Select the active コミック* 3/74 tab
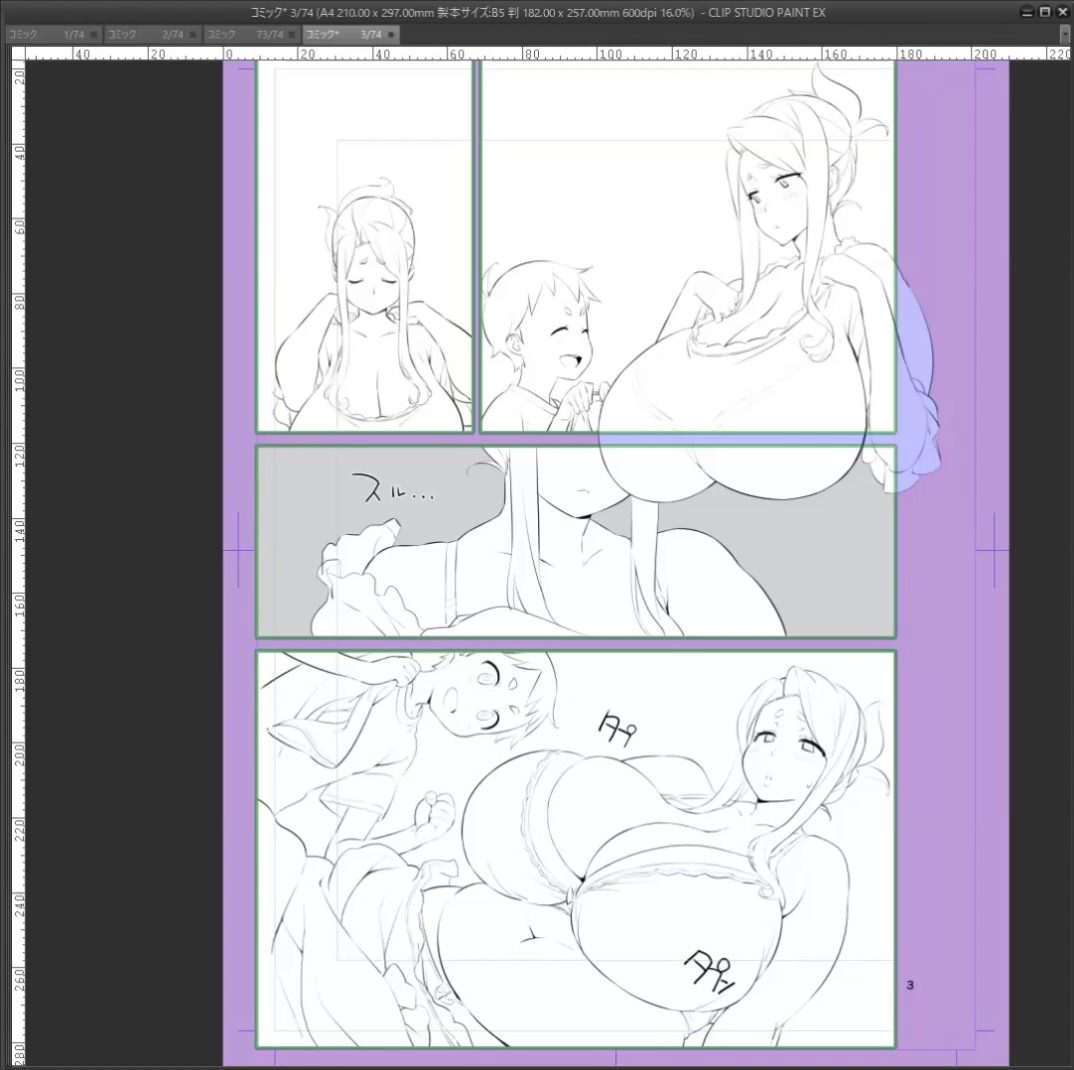 tap(343, 34)
